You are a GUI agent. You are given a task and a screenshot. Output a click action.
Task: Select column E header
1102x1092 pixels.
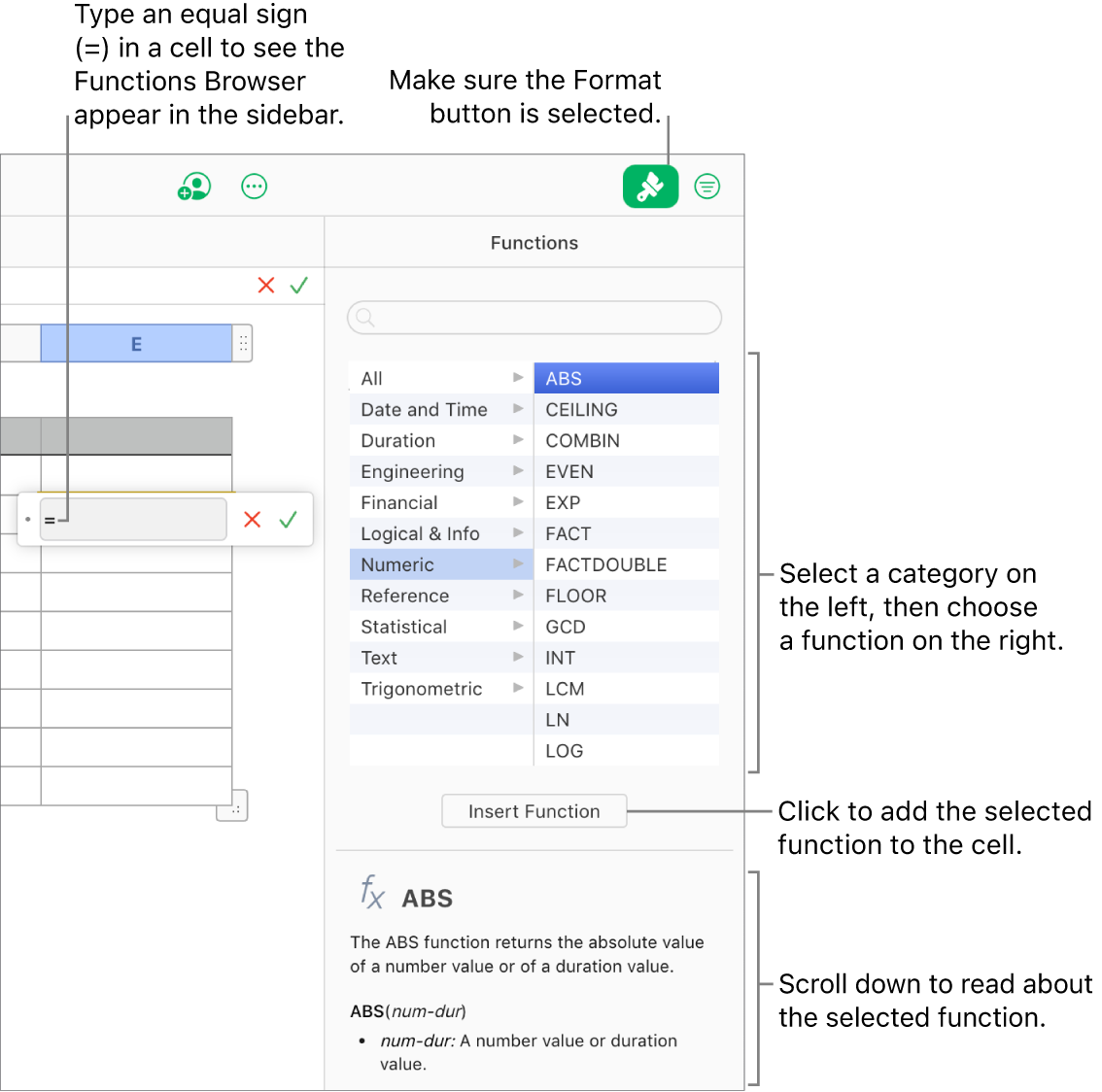pyautogui.click(x=136, y=343)
